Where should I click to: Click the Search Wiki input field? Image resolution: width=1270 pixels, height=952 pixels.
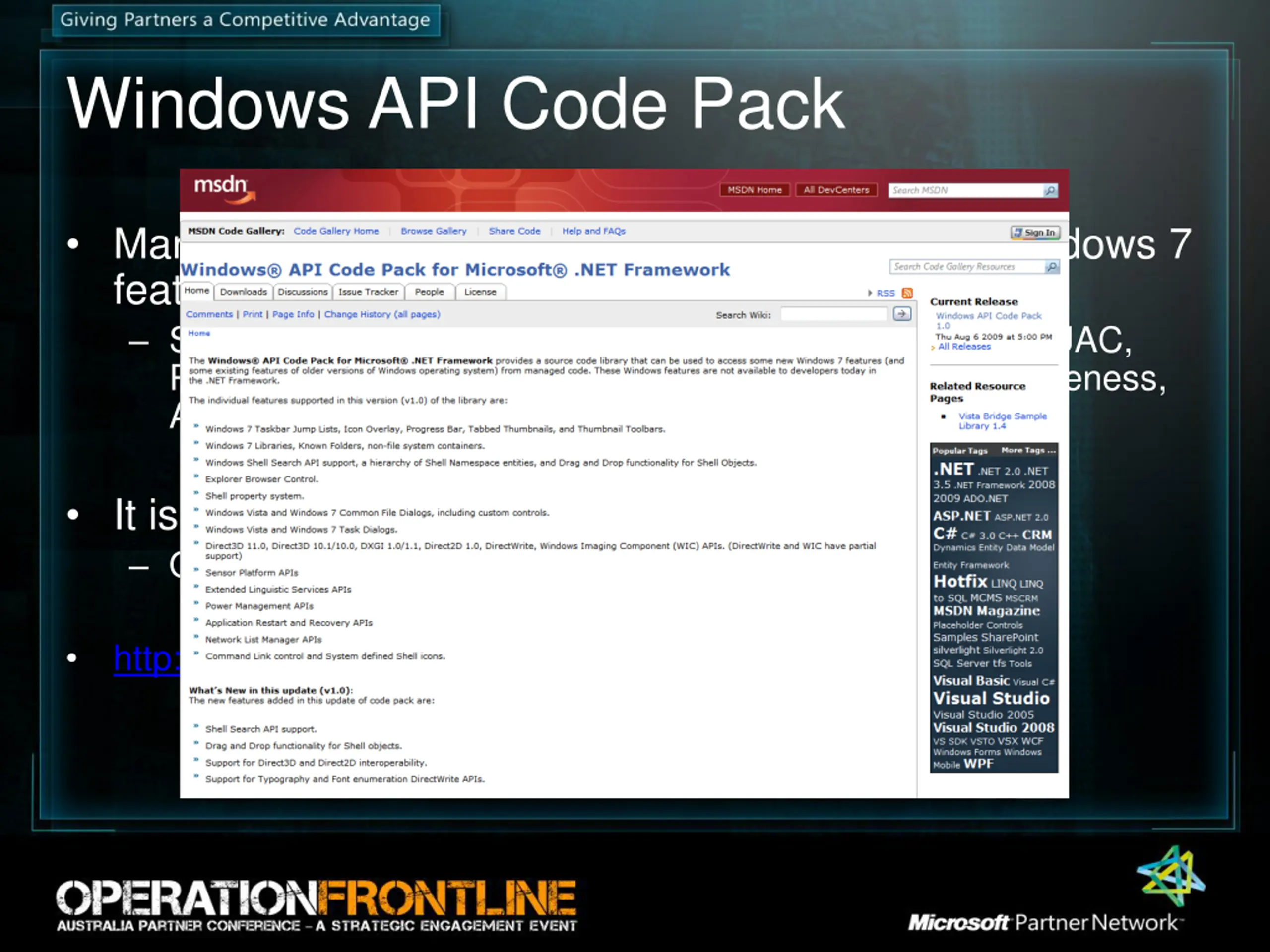point(833,314)
